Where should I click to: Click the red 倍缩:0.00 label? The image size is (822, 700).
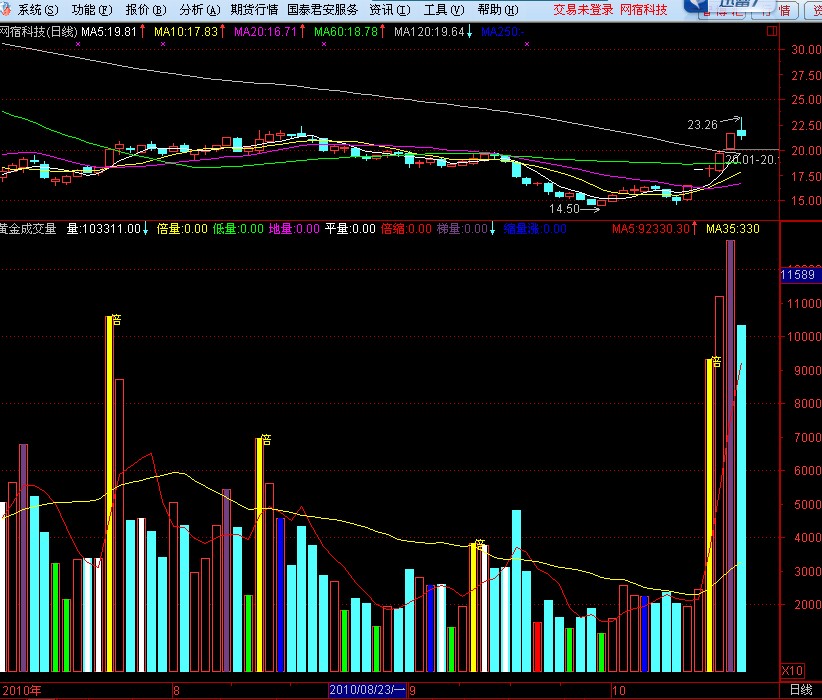[x=406, y=229]
